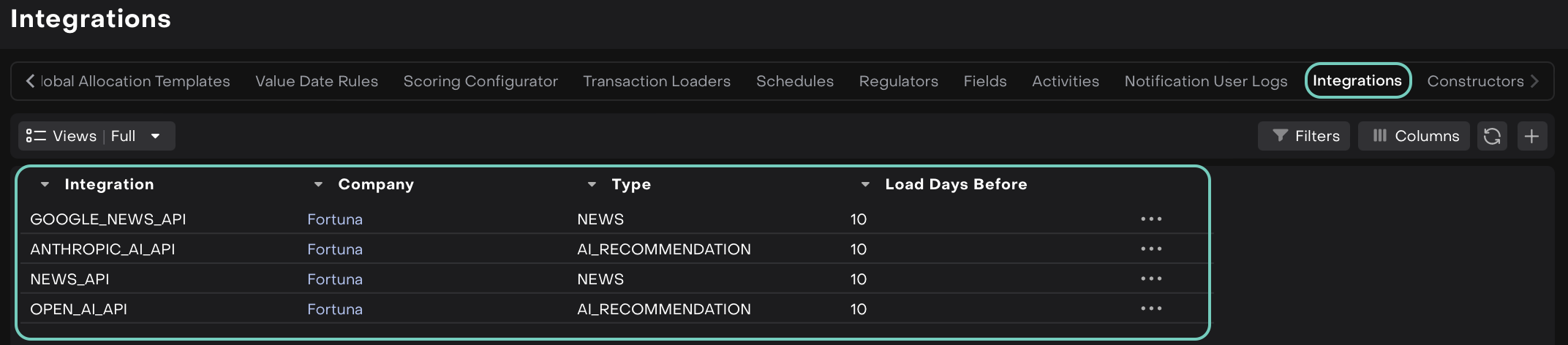This screenshot has width=1568, height=345.
Task: Expand the Company column header menu
Action: point(318,185)
